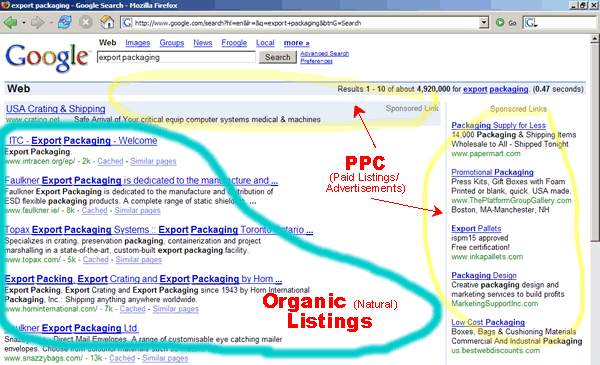Open the Advanced Search link

(324, 54)
